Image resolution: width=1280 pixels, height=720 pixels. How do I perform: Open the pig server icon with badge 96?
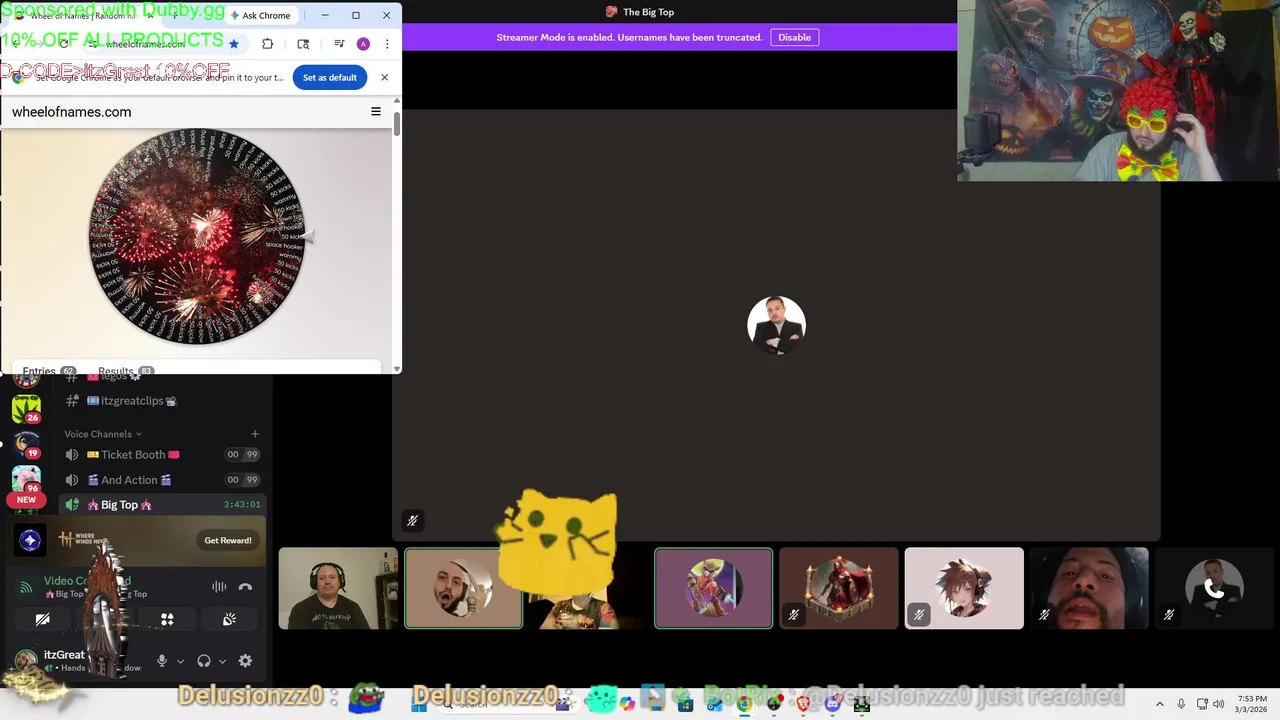coord(27,481)
